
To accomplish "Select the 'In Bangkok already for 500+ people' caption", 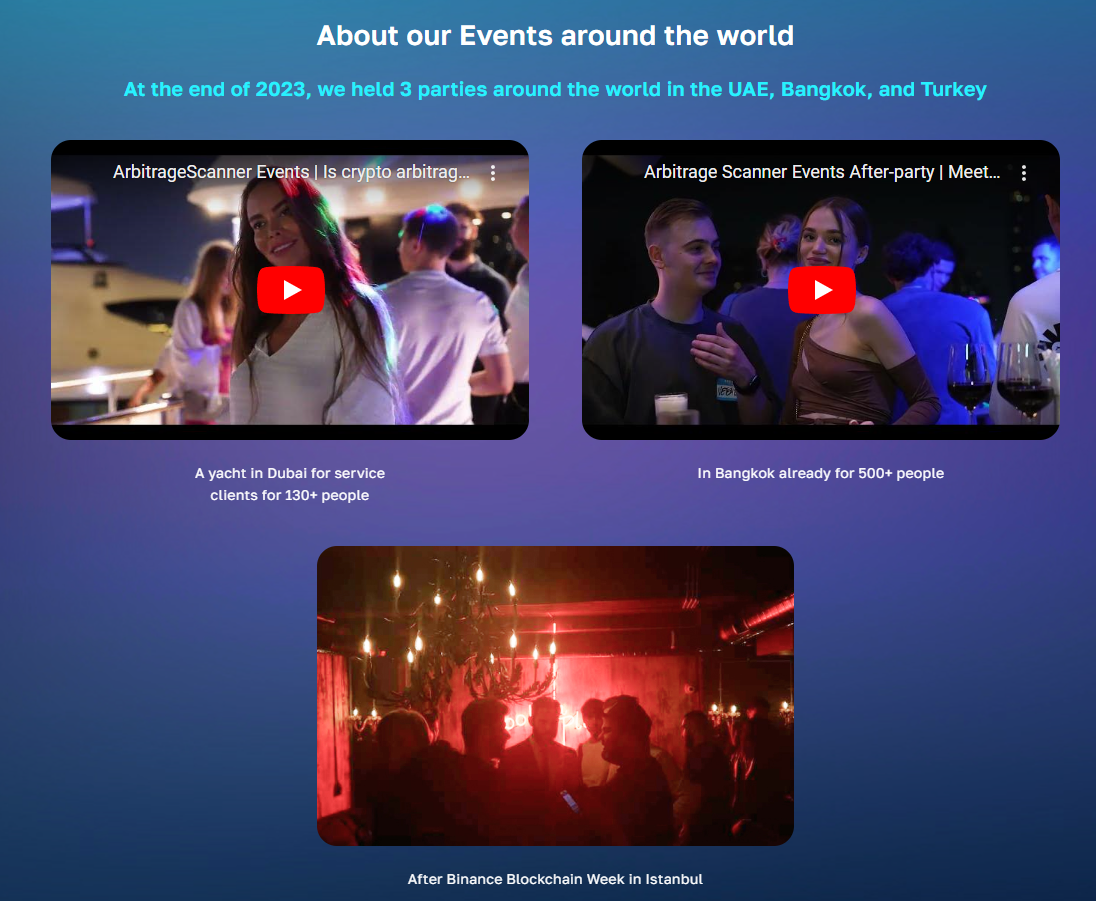I will (x=821, y=473).
